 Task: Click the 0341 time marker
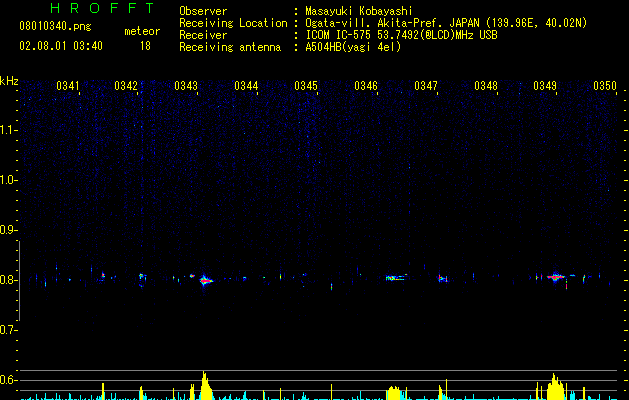[68, 86]
